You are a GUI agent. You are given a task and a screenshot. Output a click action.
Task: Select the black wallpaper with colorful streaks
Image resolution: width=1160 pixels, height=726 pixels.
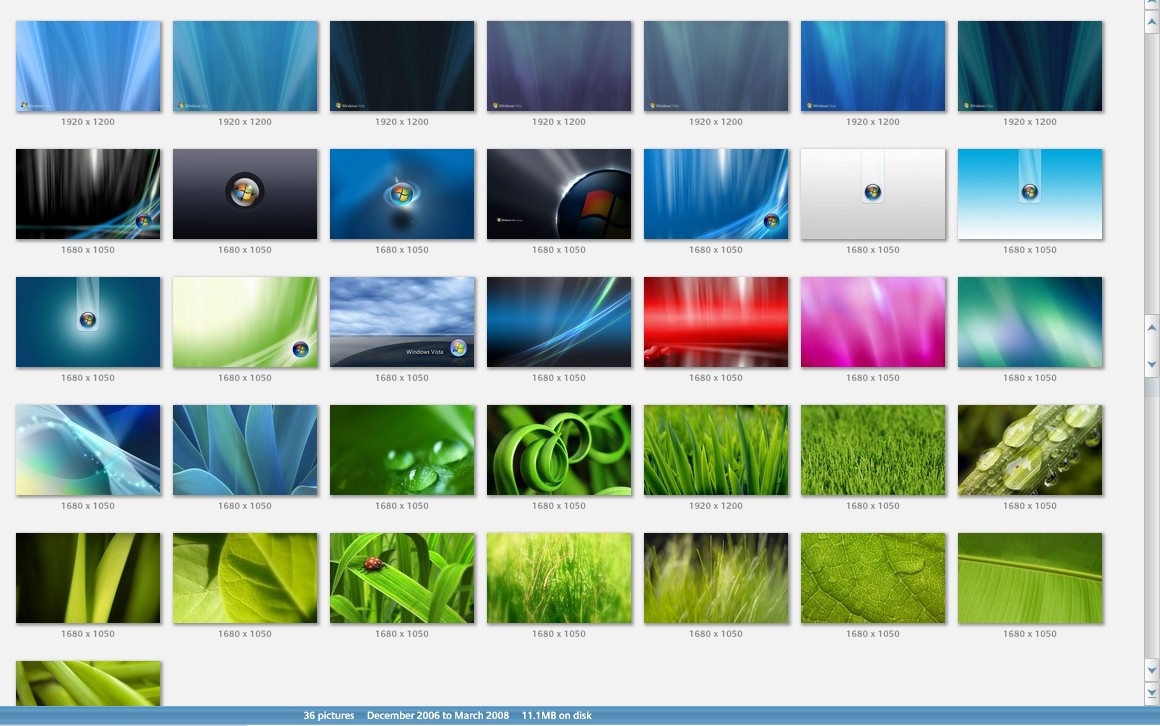click(x=88, y=194)
